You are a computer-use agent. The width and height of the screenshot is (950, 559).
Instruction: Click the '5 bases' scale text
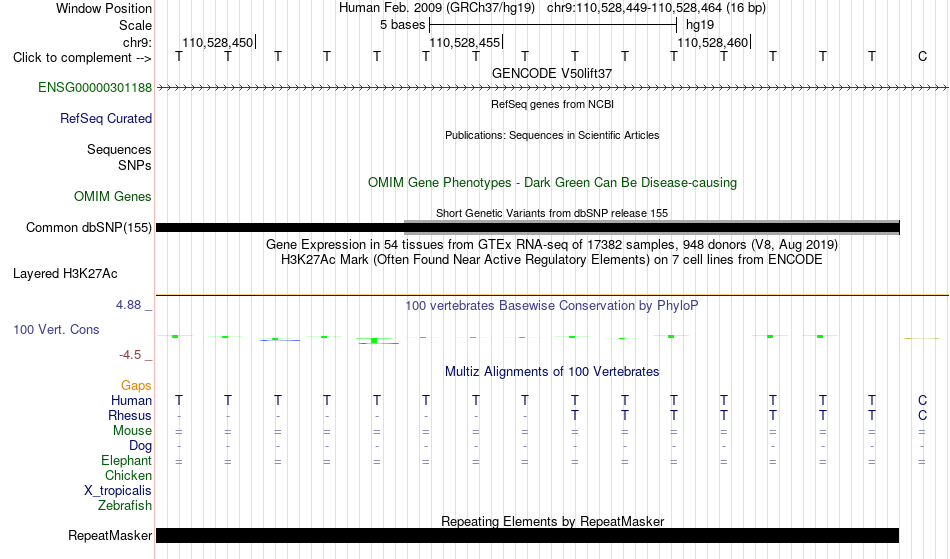(403, 25)
